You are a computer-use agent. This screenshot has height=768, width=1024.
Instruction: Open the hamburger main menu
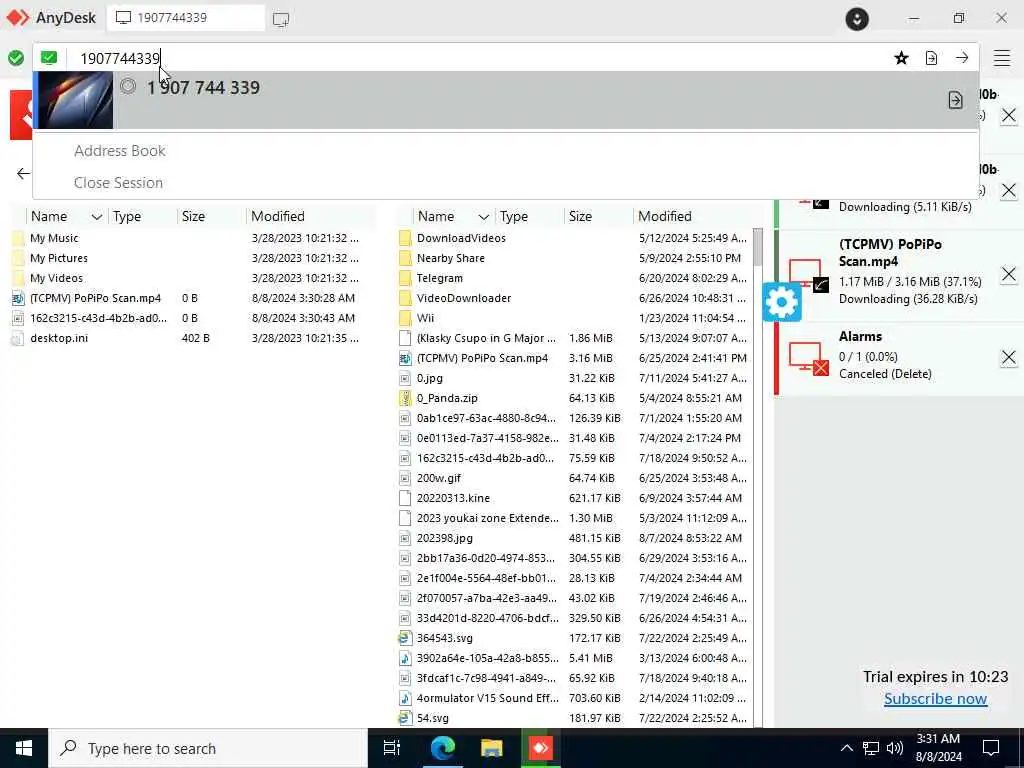coord(1002,58)
